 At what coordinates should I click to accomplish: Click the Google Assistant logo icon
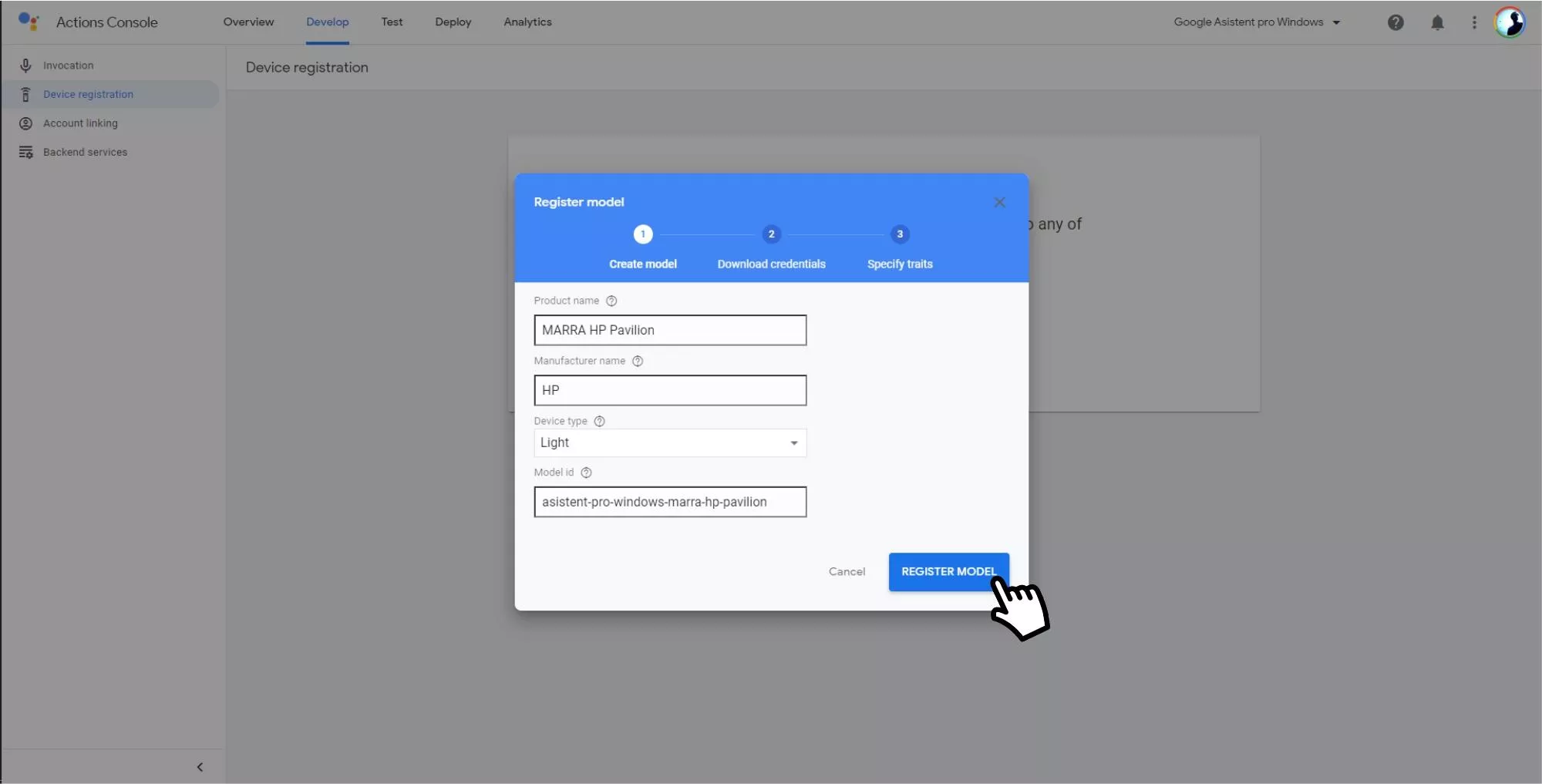(x=29, y=22)
